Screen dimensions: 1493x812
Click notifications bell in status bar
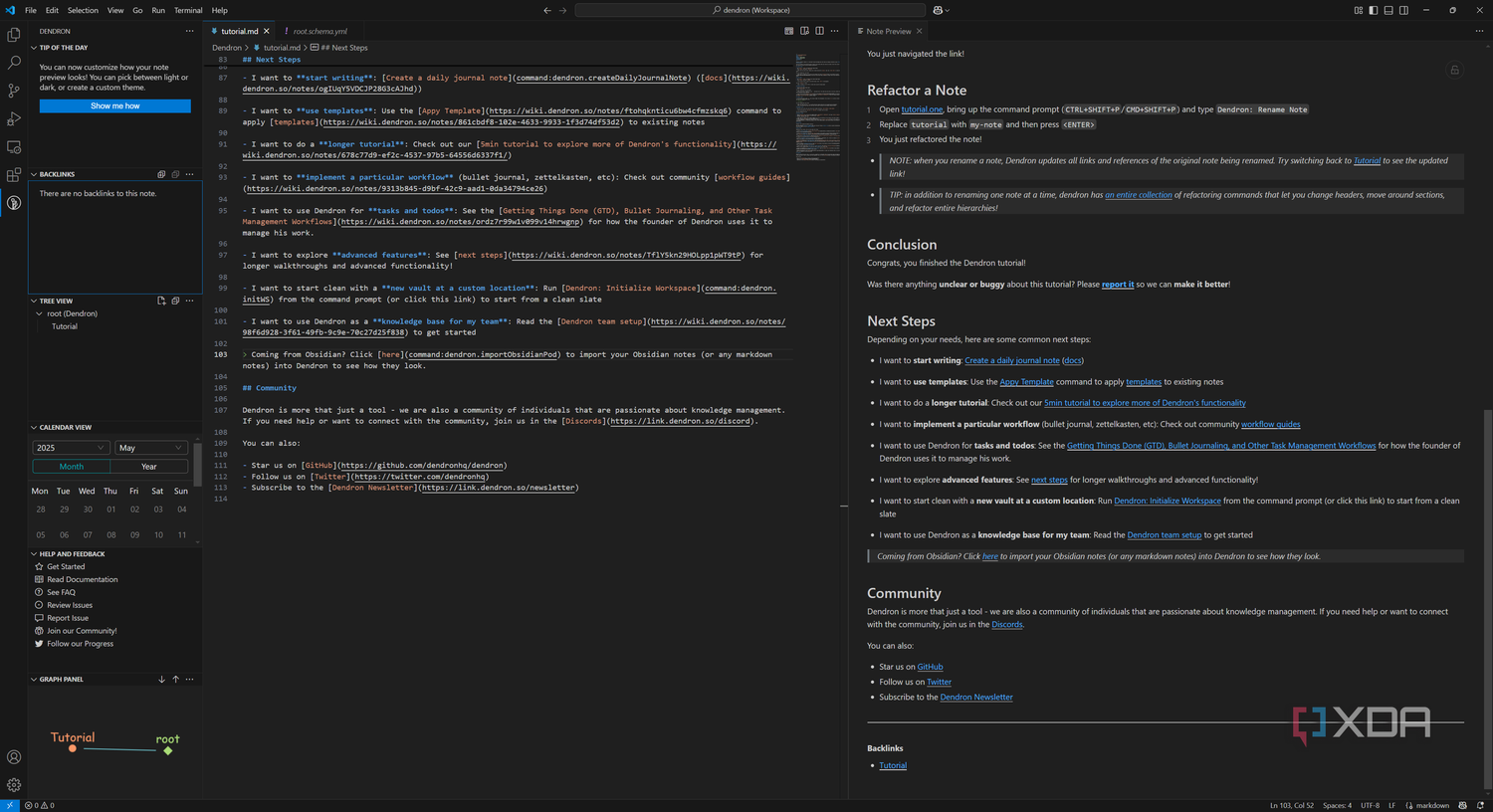1480,805
